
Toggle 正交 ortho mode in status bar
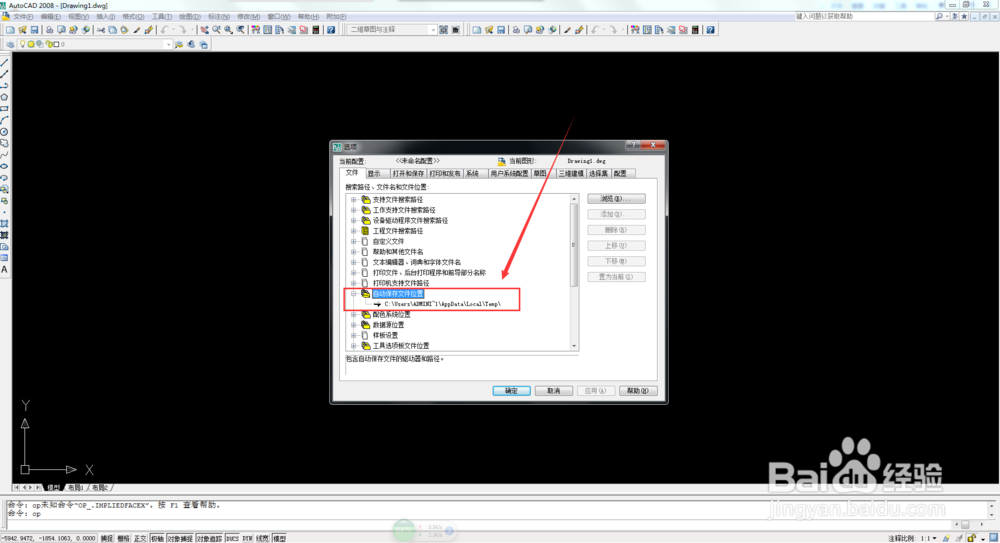tap(140, 539)
